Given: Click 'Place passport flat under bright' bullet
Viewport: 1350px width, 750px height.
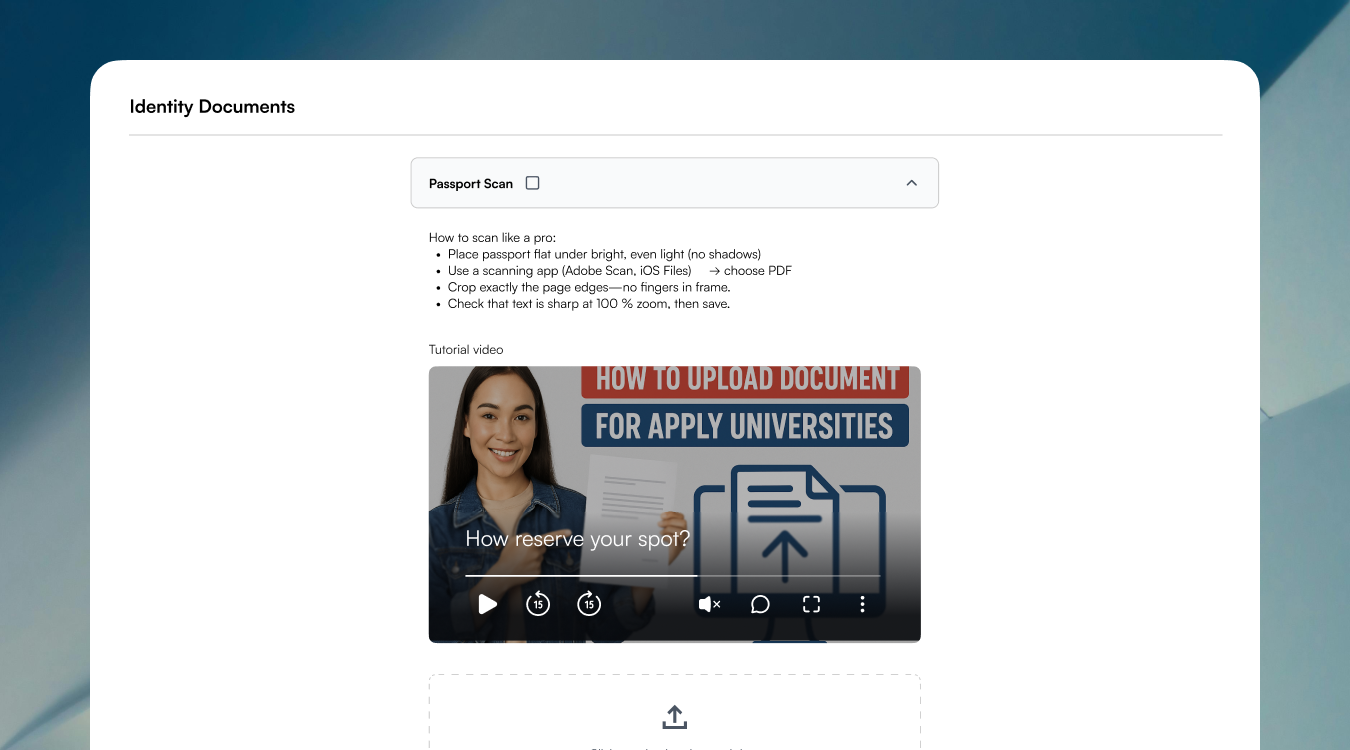Looking at the screenshot, I should coord(604,254).
